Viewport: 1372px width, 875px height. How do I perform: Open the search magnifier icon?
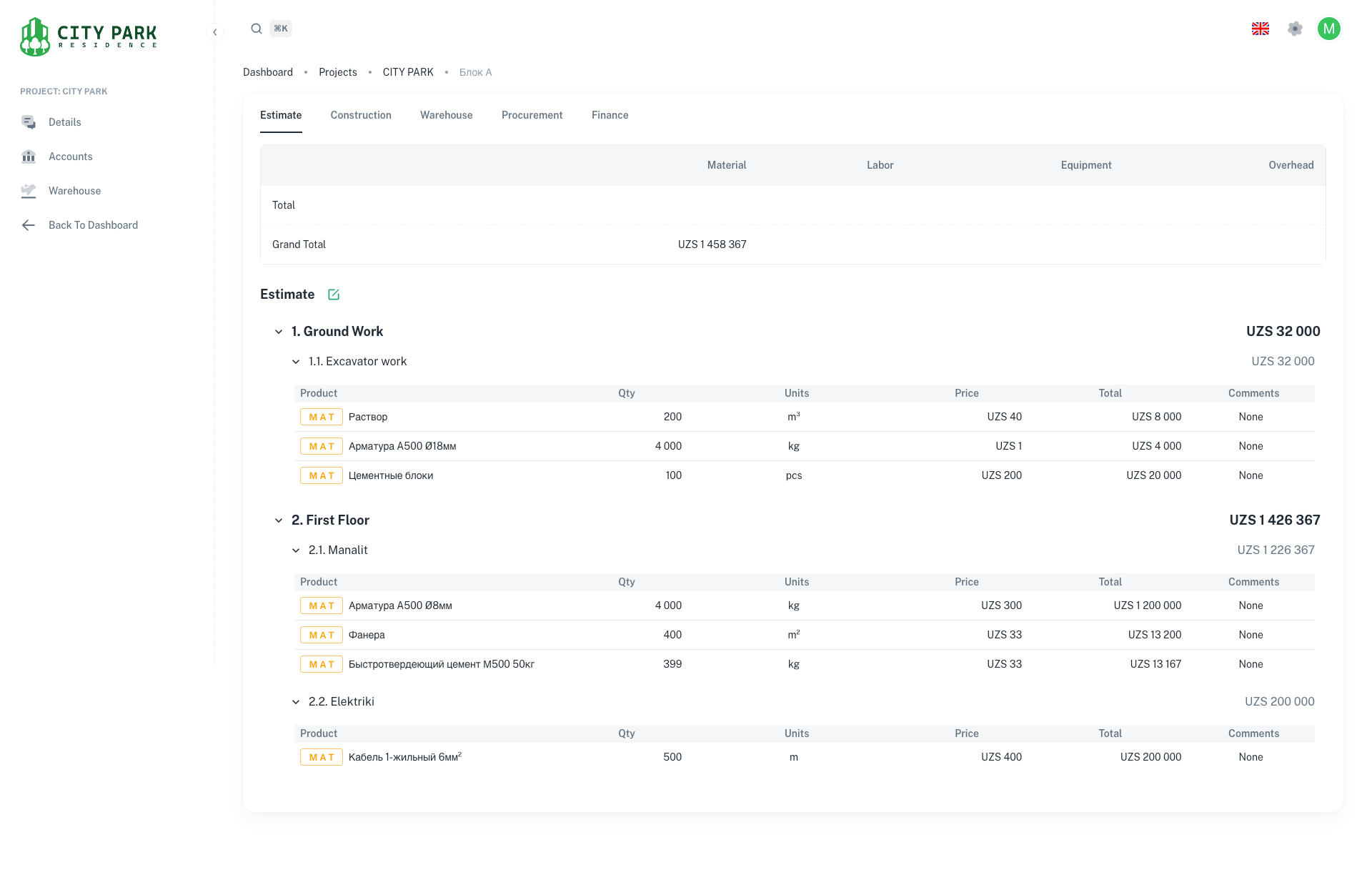tap(256, 29)
